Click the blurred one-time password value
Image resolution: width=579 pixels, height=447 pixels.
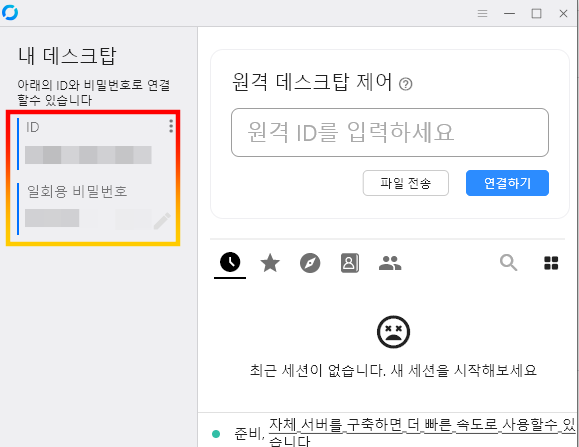tap(88, 218)
